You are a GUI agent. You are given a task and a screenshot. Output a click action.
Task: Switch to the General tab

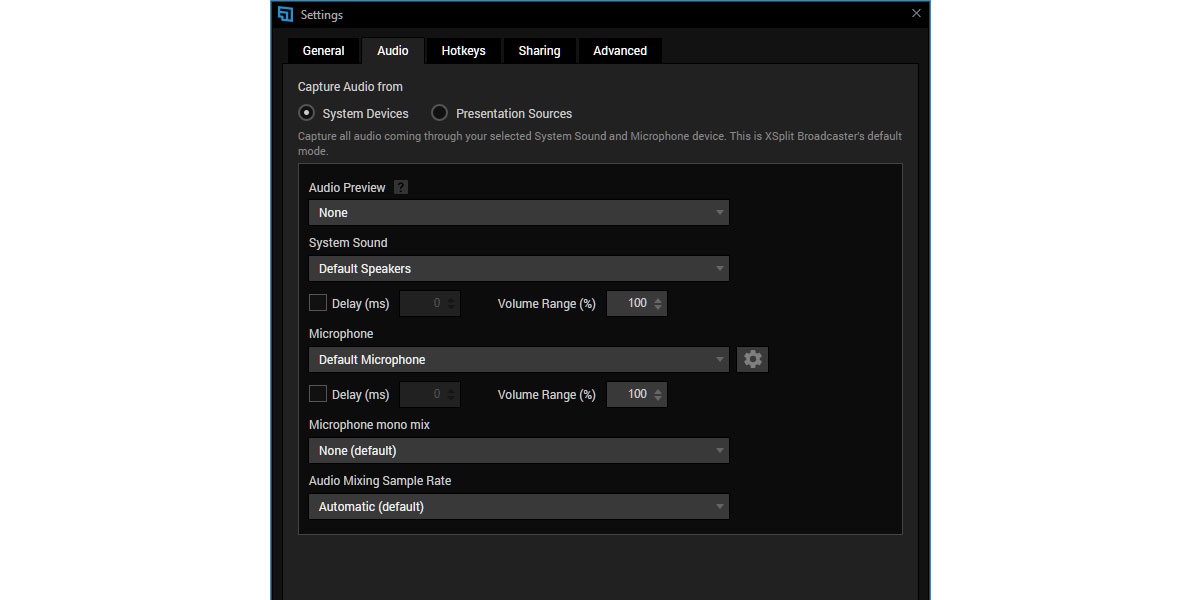click(323, 51)
